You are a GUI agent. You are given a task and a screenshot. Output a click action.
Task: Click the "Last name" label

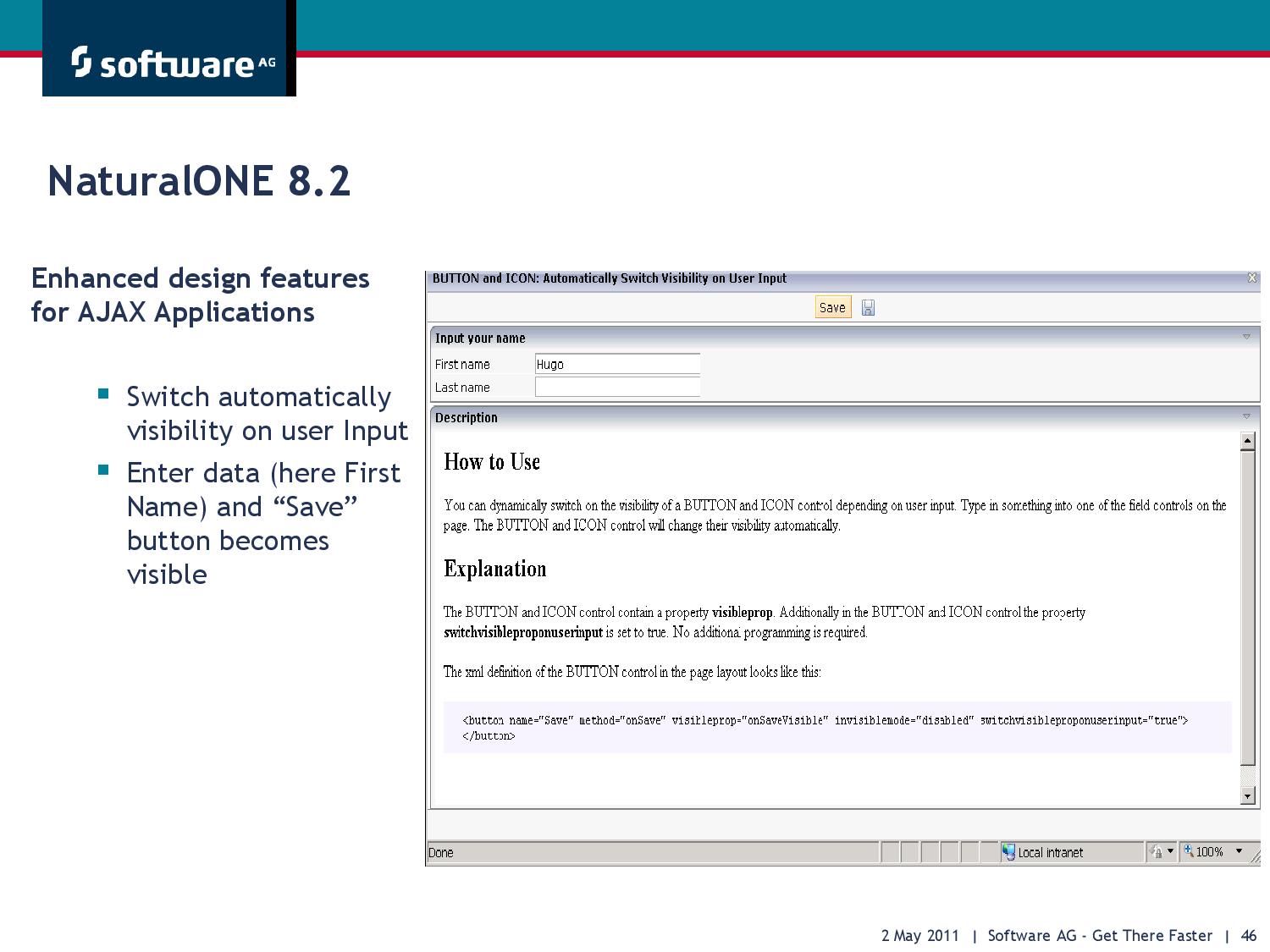462,388
